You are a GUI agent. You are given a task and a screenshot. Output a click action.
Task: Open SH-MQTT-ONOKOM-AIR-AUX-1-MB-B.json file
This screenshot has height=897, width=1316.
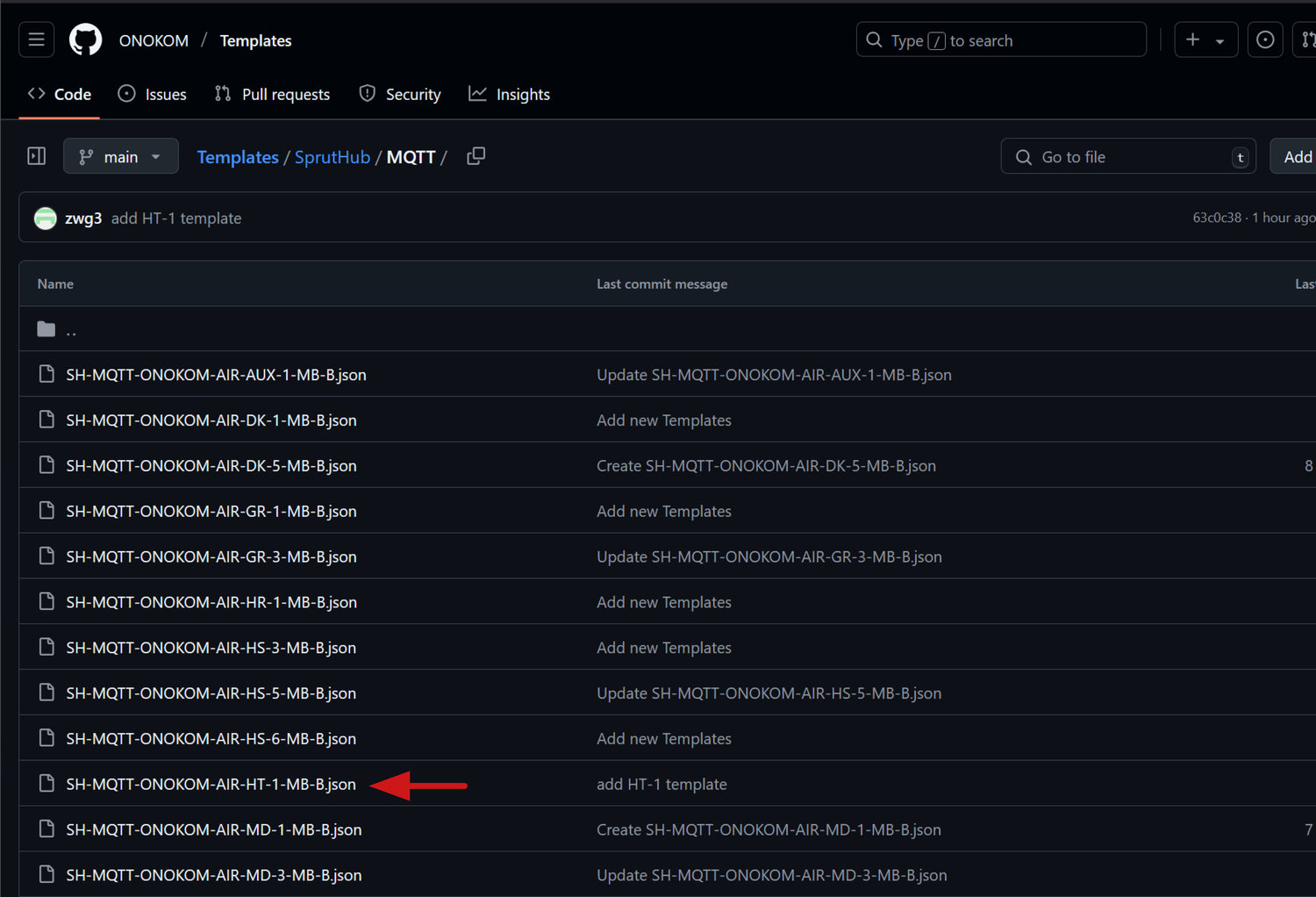[x=216, y=375]
